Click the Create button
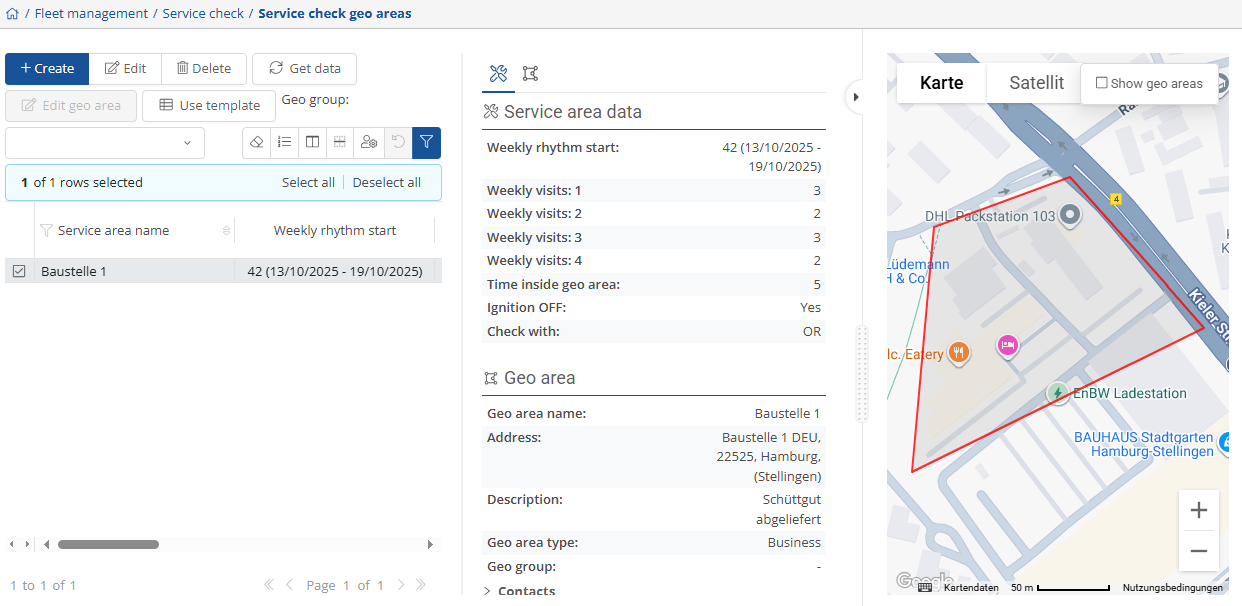This screenshot has width=1242, height=606. (x=47, y=69)
